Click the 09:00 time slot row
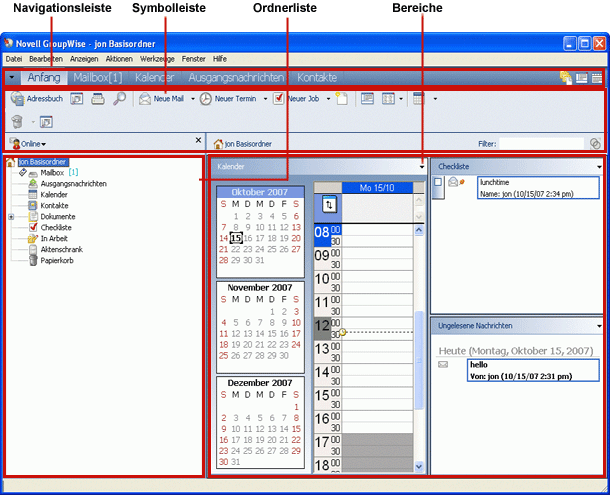 coord(377,253)
